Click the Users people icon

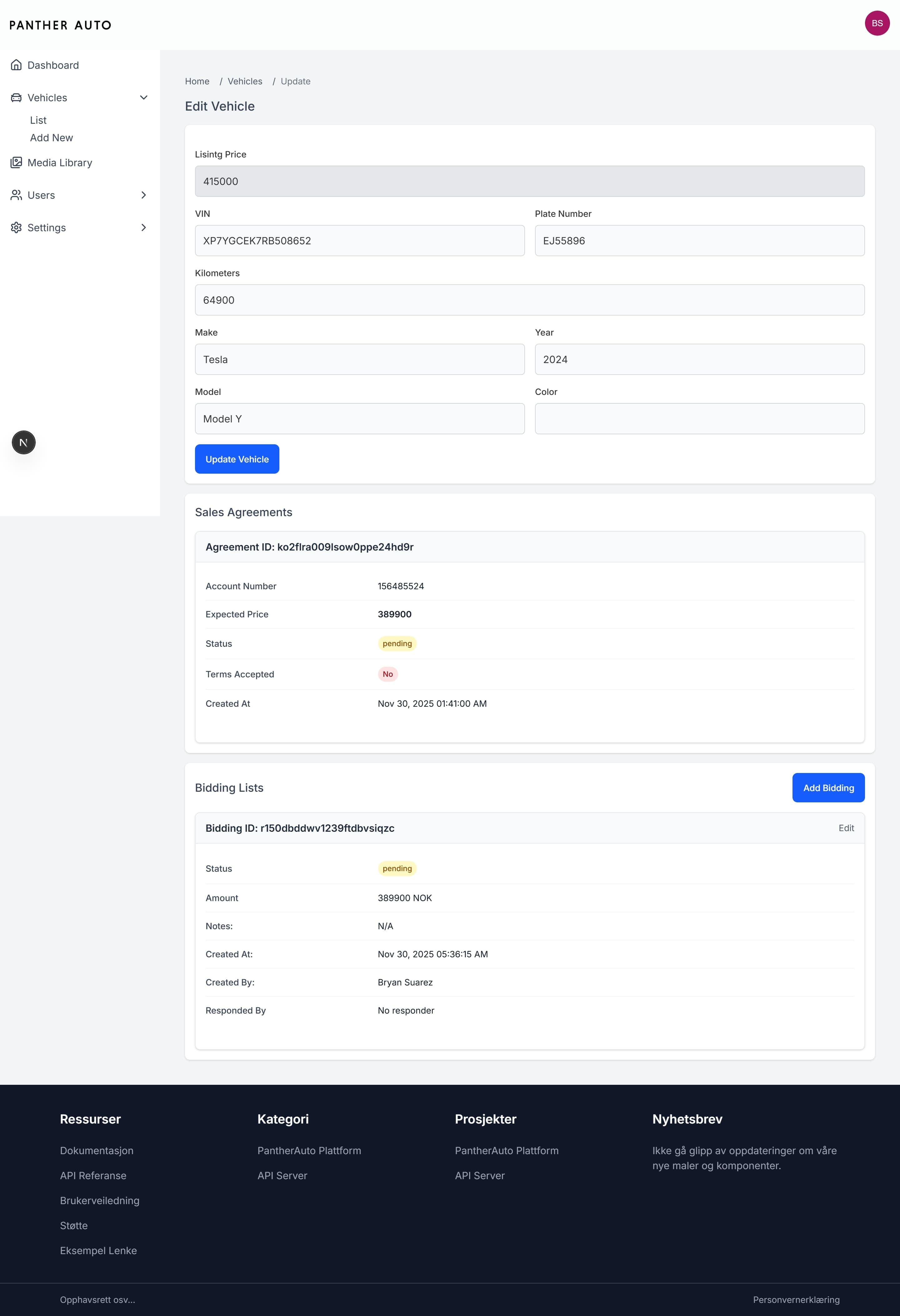click(x=17, y=195)
